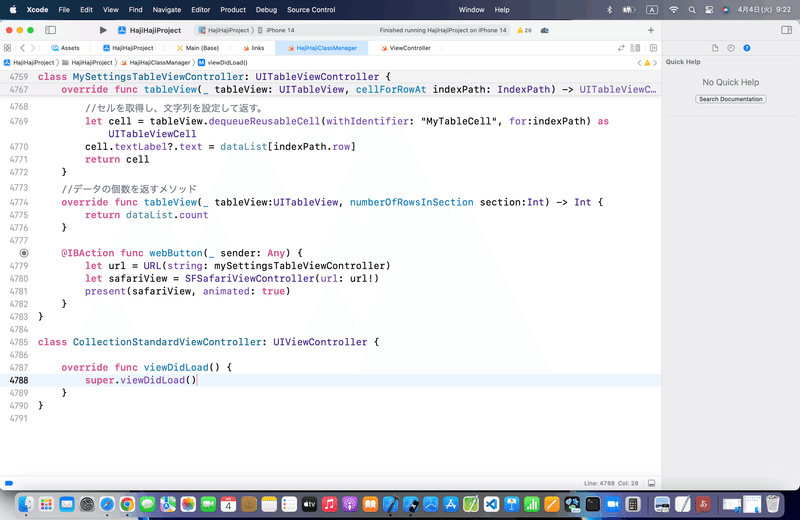
Task: Click line number 4788 in the gutter
Action: (x=19, y=380)
